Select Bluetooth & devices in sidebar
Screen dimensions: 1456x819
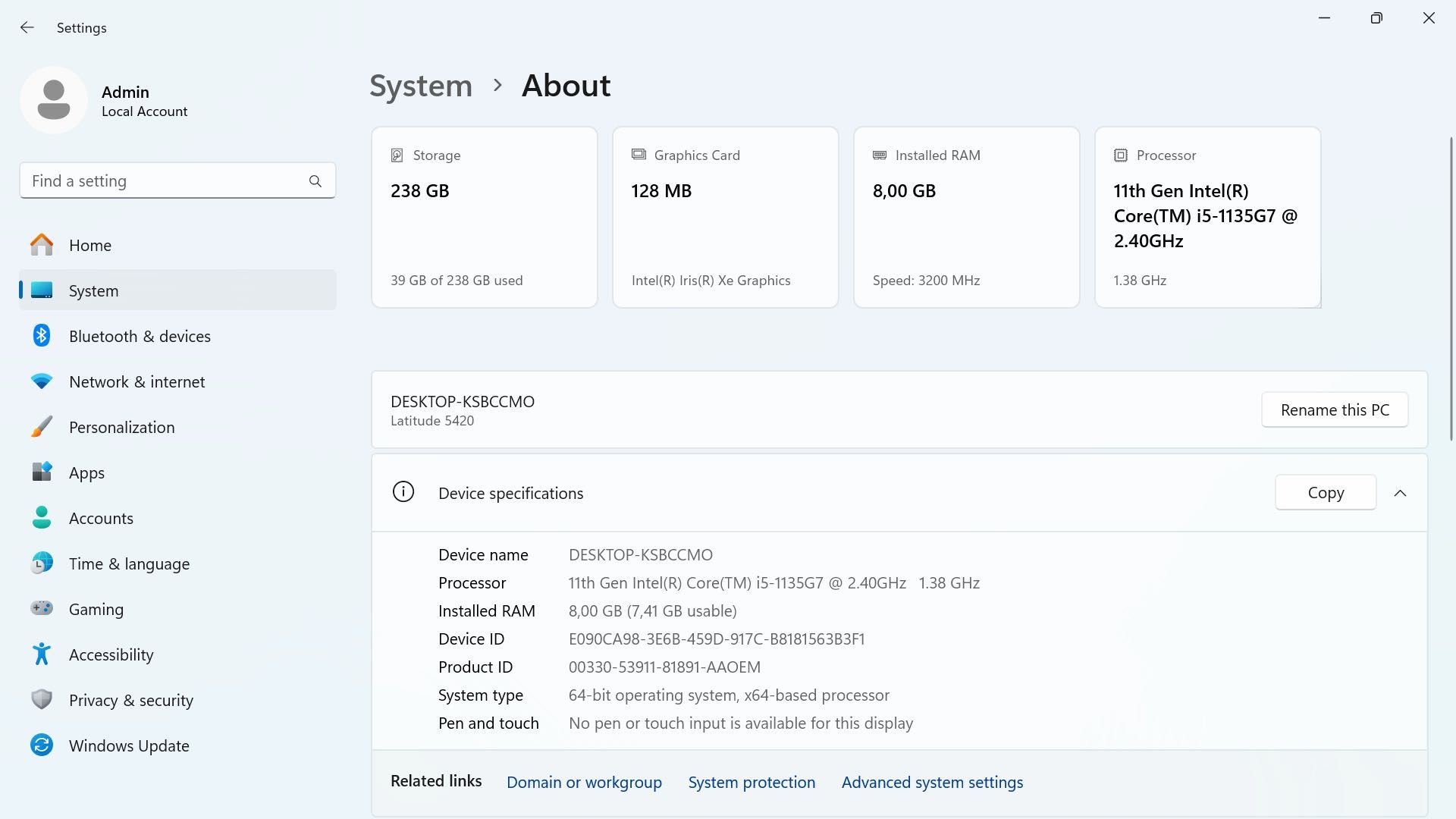177,336
